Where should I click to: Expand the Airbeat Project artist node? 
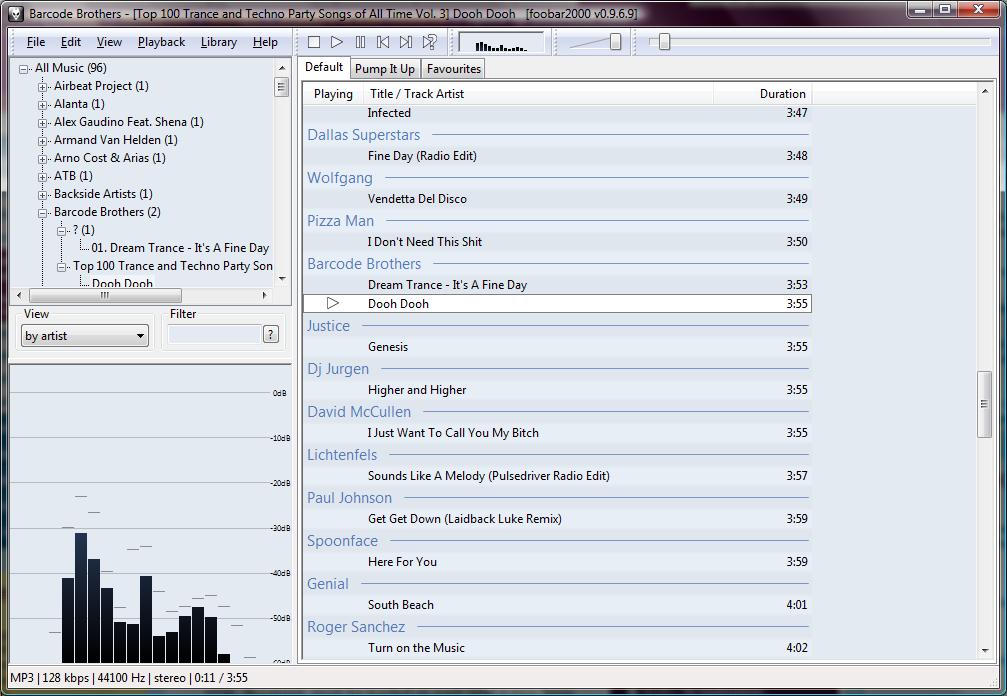pos(44,86)
